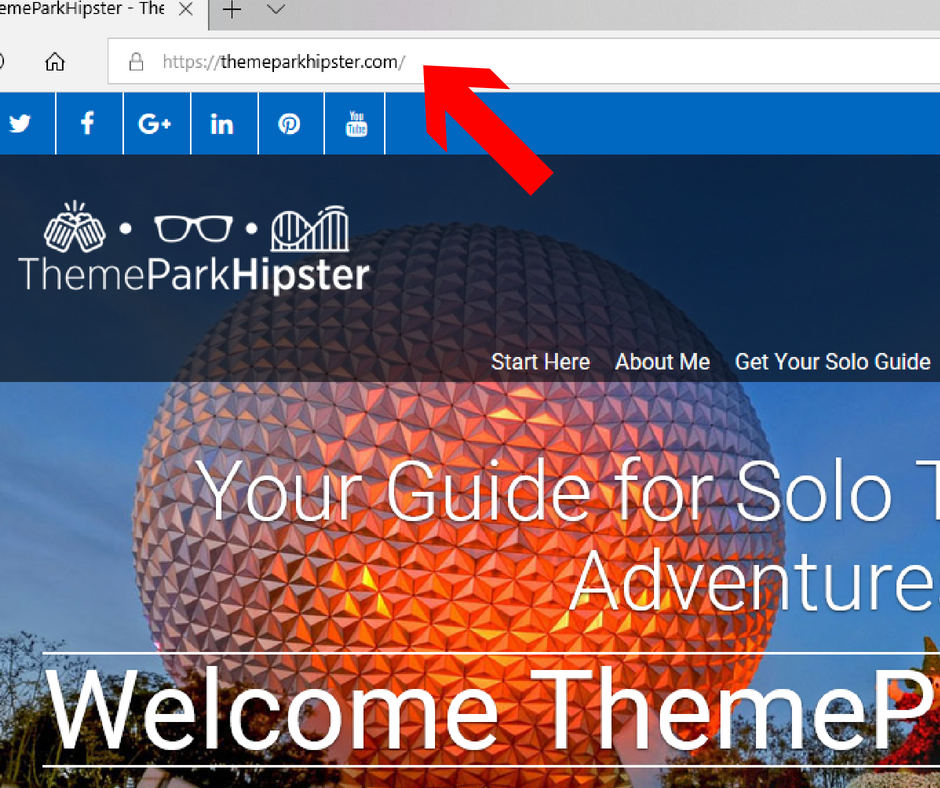Viewport: 940px width, 788px height.
Task: Open the LinkedIn social link
Action: pos(222,124)
